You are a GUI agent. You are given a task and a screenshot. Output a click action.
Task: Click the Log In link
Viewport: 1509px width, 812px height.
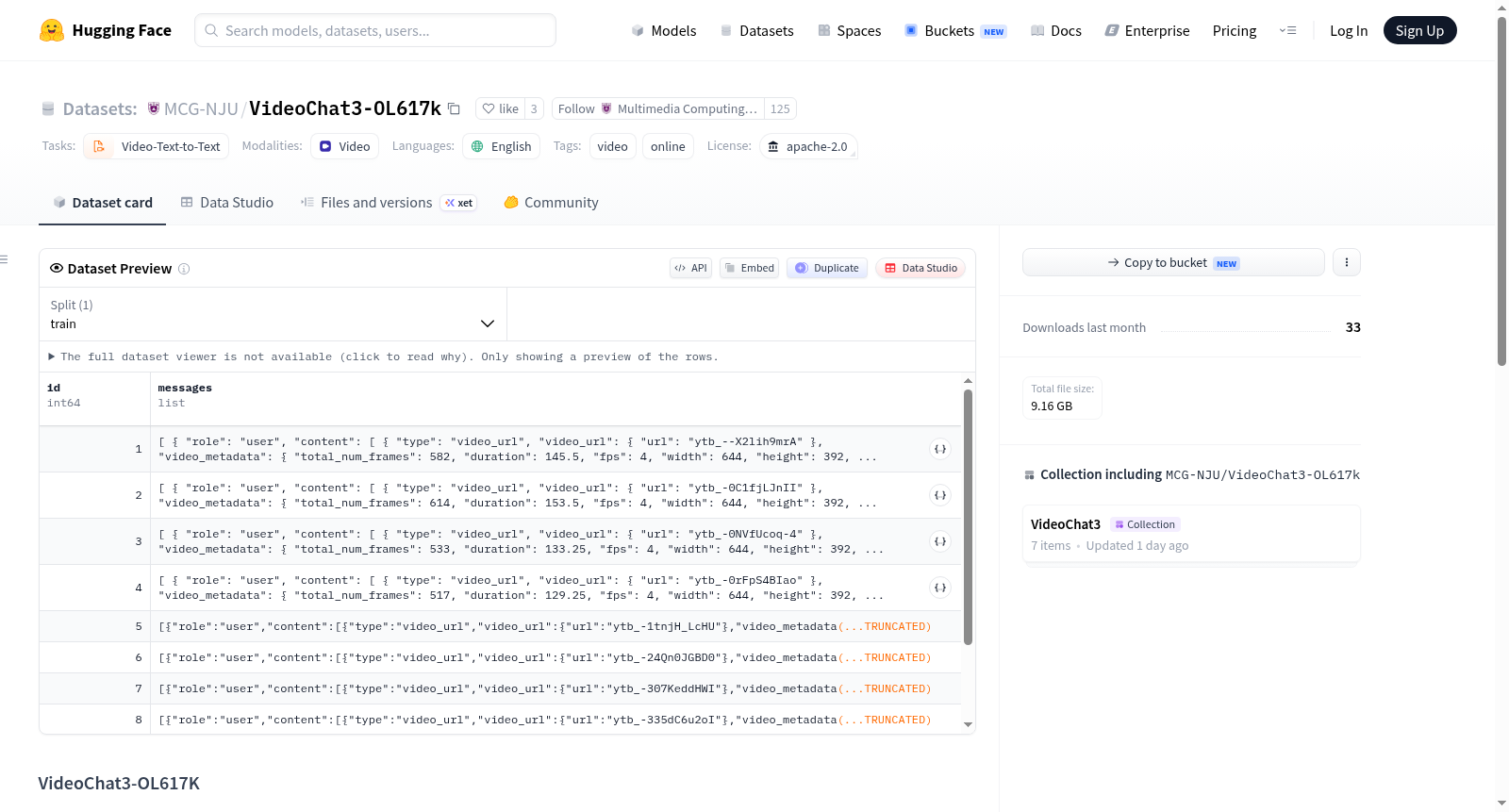[1349, 30]
